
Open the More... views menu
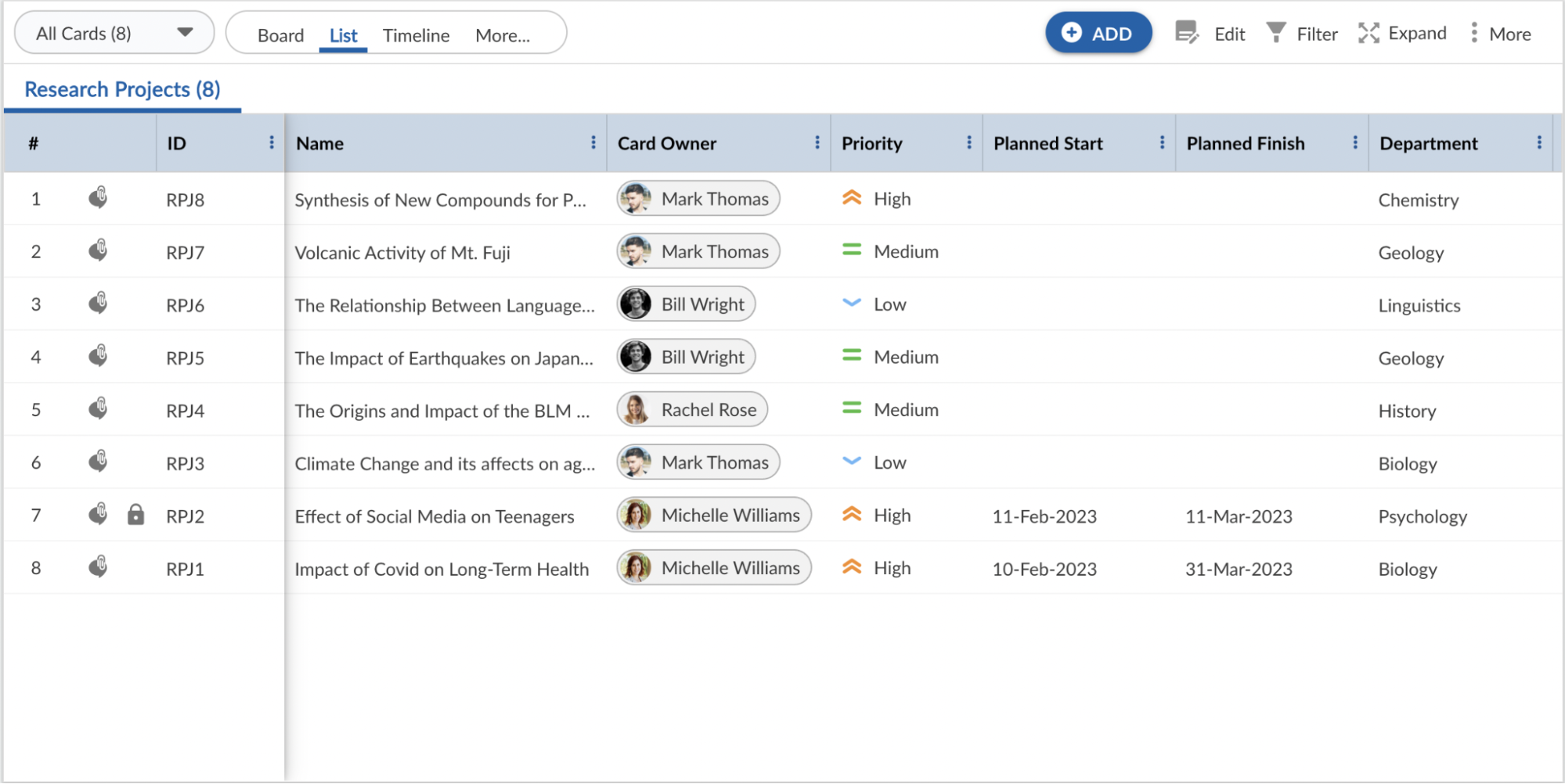[x=503, y=34]
